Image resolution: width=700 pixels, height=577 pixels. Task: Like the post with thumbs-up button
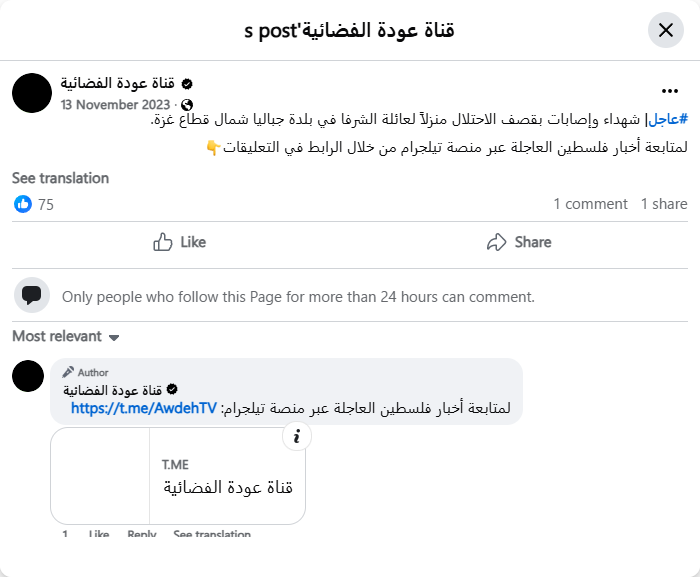[x=179, y=242]
